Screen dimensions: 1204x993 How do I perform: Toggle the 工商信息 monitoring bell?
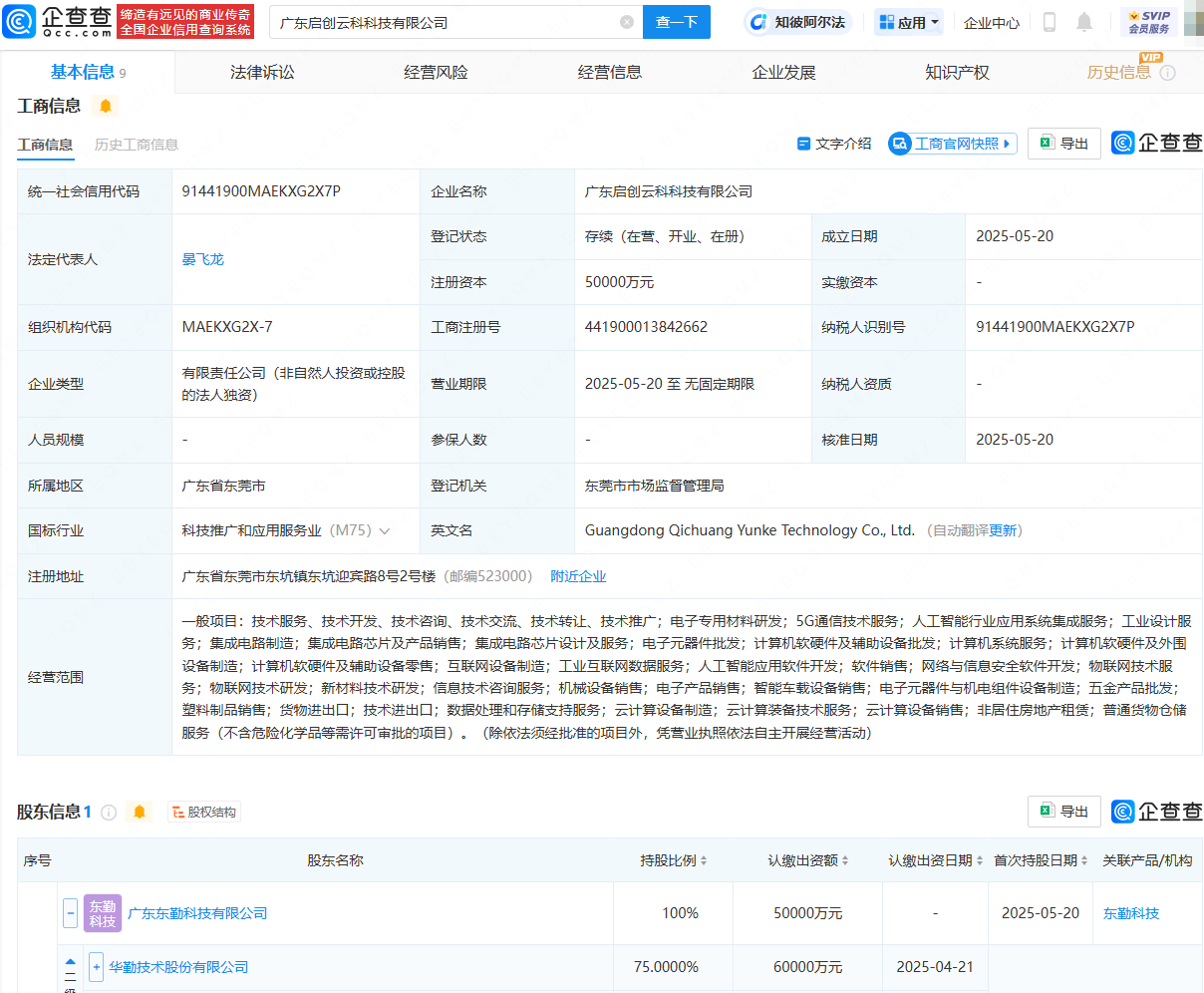pyautogui.click(x=106, y=105)
